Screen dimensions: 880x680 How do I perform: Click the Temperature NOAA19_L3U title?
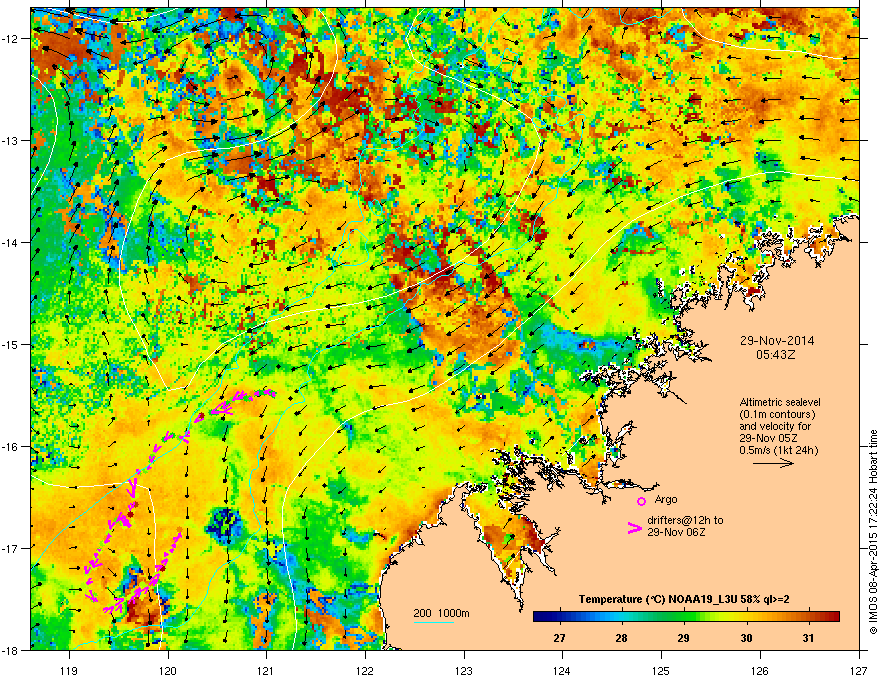click(684, 600)
